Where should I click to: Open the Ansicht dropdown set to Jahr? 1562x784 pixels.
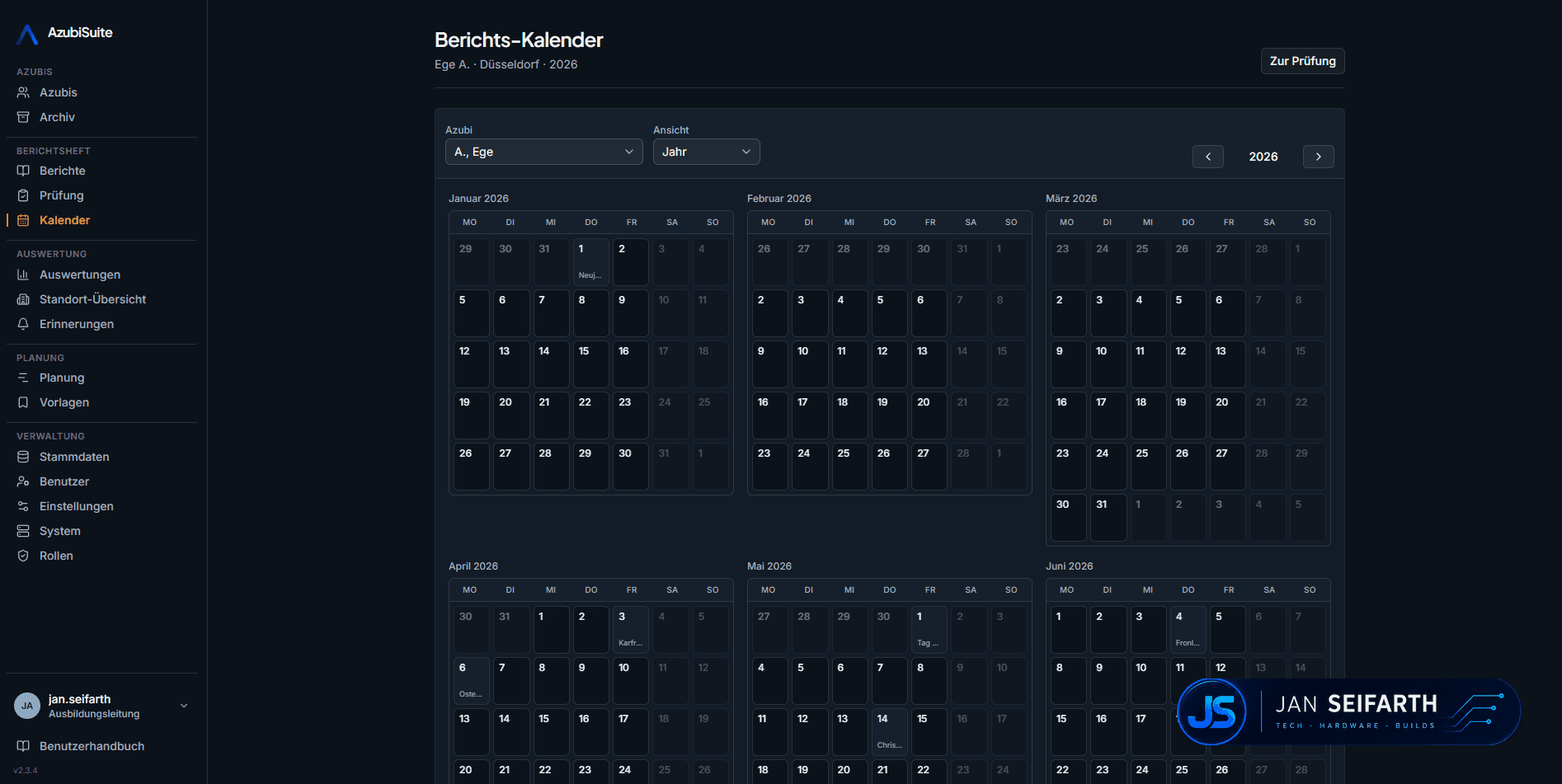point(707,152)
